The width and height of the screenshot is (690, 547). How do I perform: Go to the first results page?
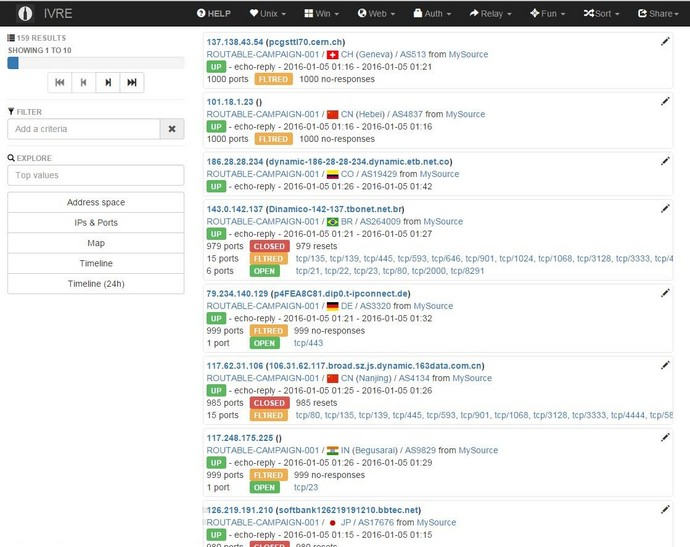[x=60, y=82]
